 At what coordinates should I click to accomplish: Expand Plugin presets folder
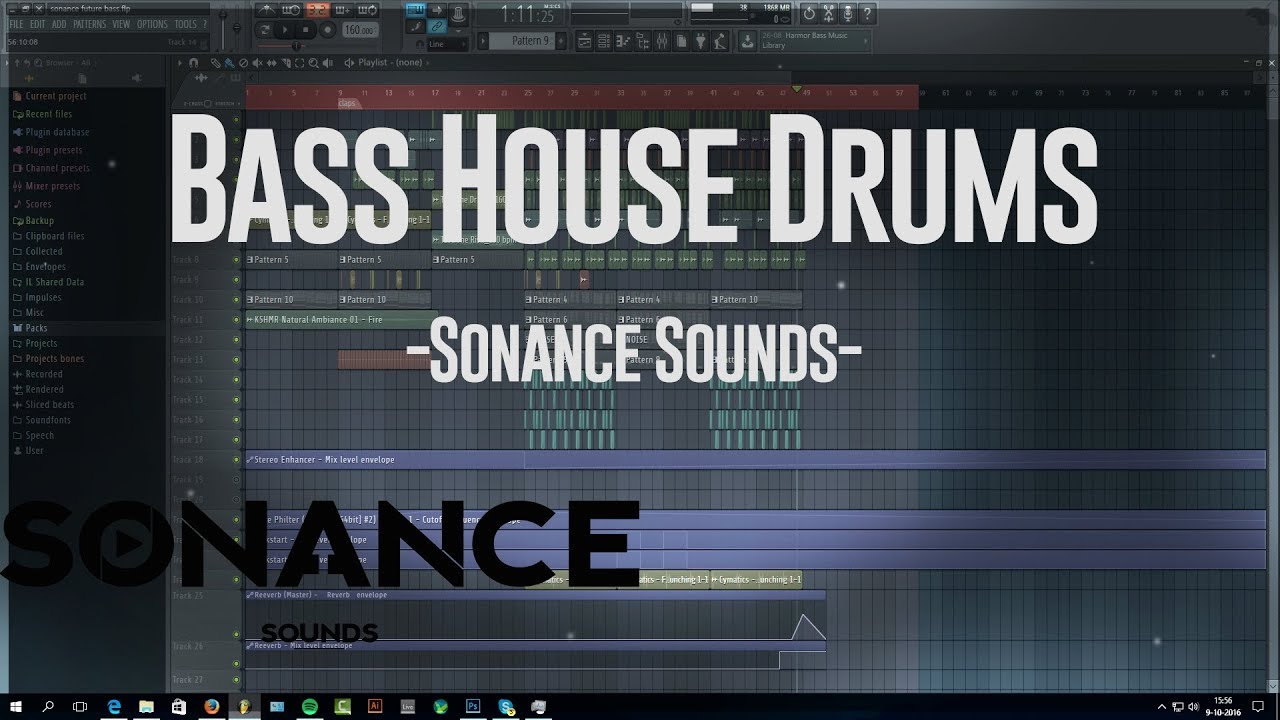(x=47, y=150)
